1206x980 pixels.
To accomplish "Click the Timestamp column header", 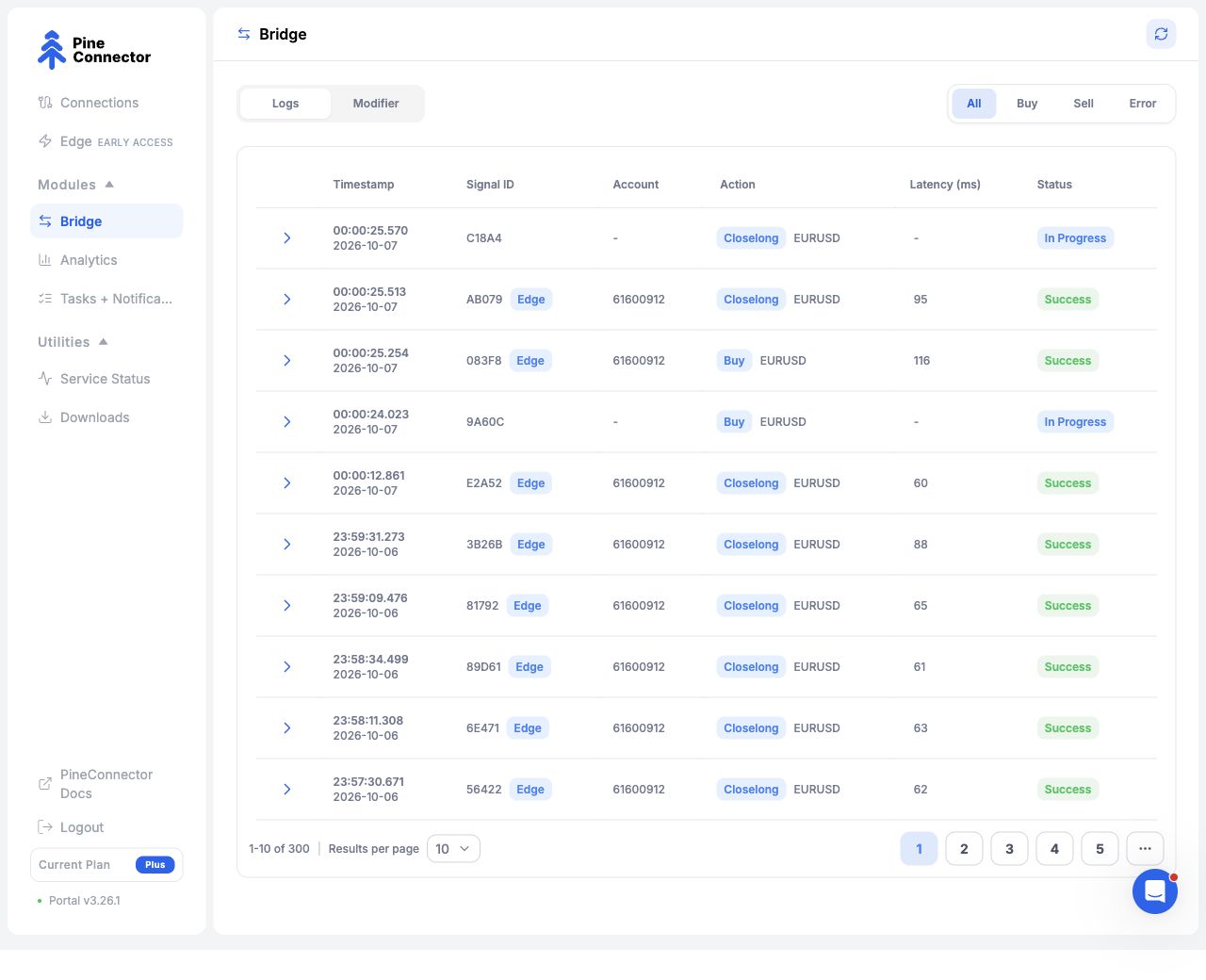I will 364,185.
